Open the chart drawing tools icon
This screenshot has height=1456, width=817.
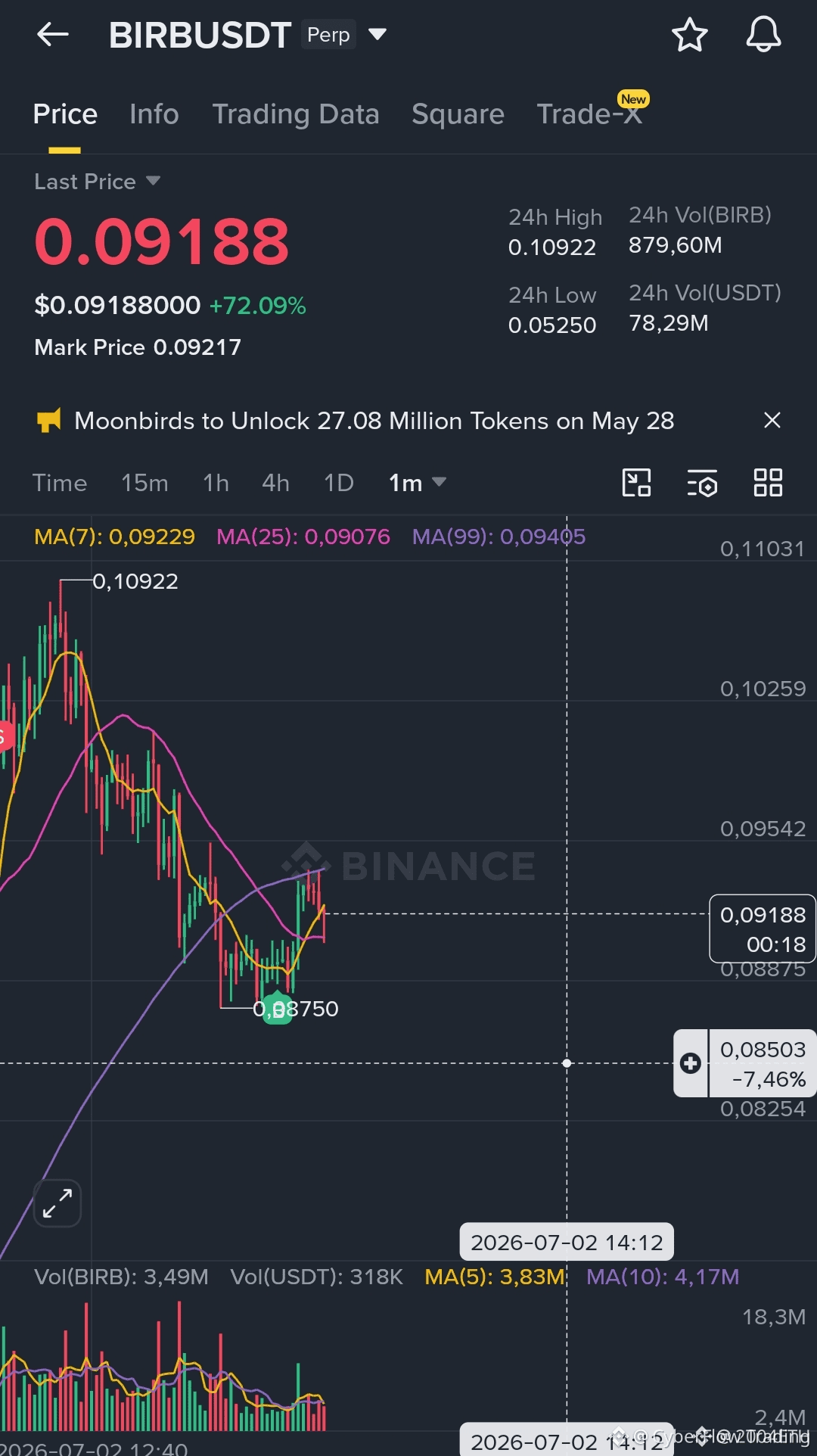(636, 483)
